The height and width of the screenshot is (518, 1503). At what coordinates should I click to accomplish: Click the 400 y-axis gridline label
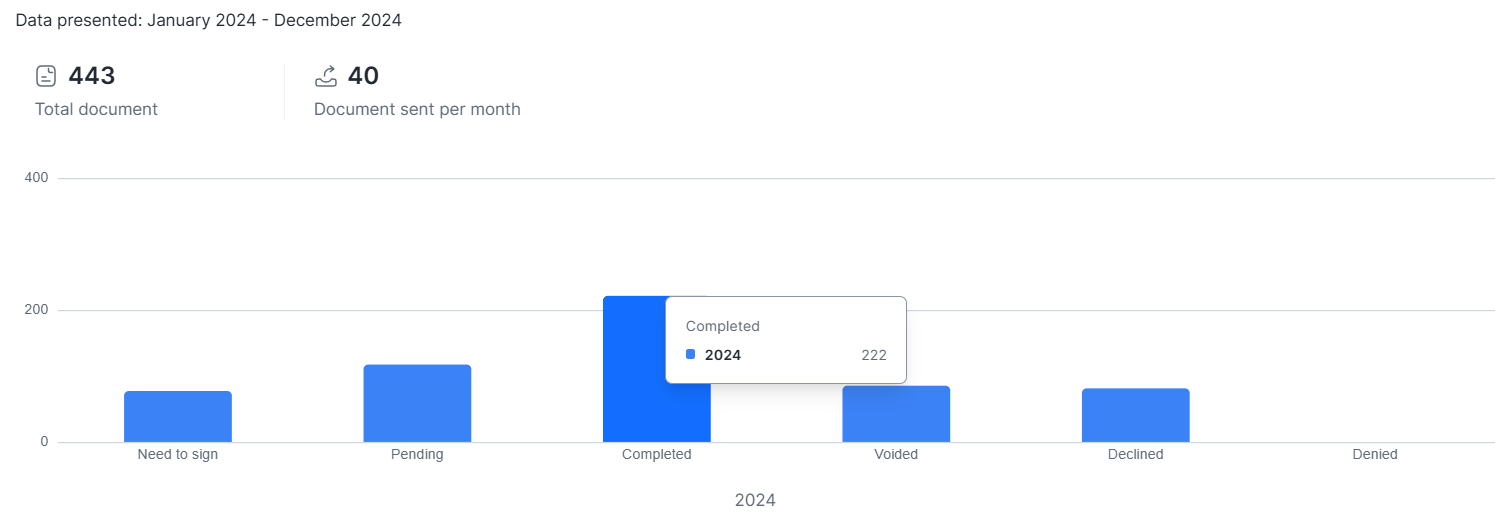tap(37, 178)
